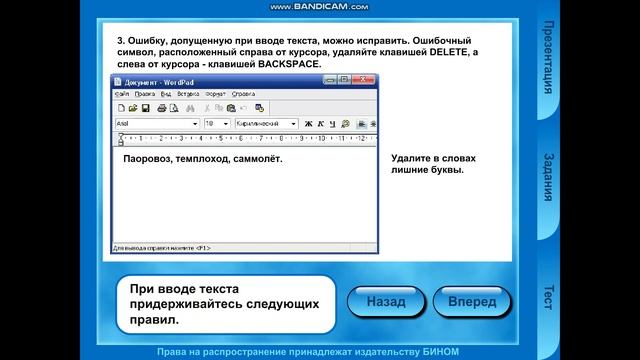Minimize the WordPad window

coord(330,80)
